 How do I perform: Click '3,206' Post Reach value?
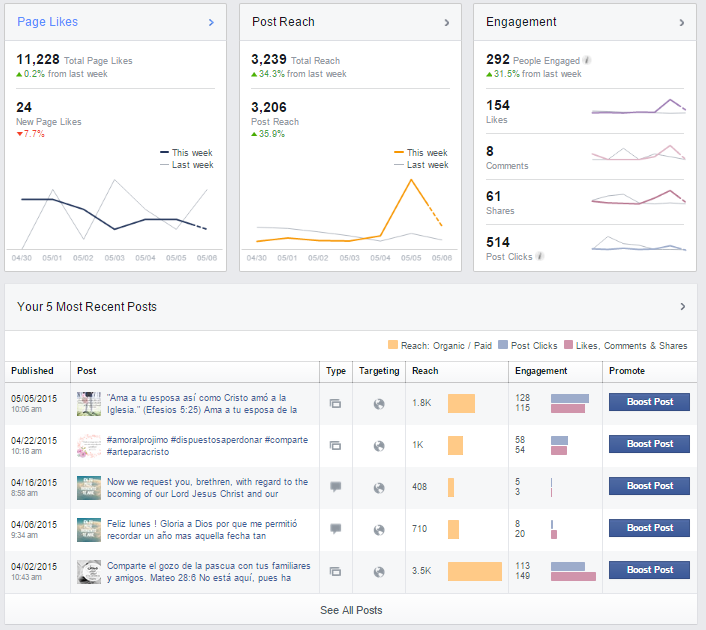pyautogui.click(x=269, y=107)
